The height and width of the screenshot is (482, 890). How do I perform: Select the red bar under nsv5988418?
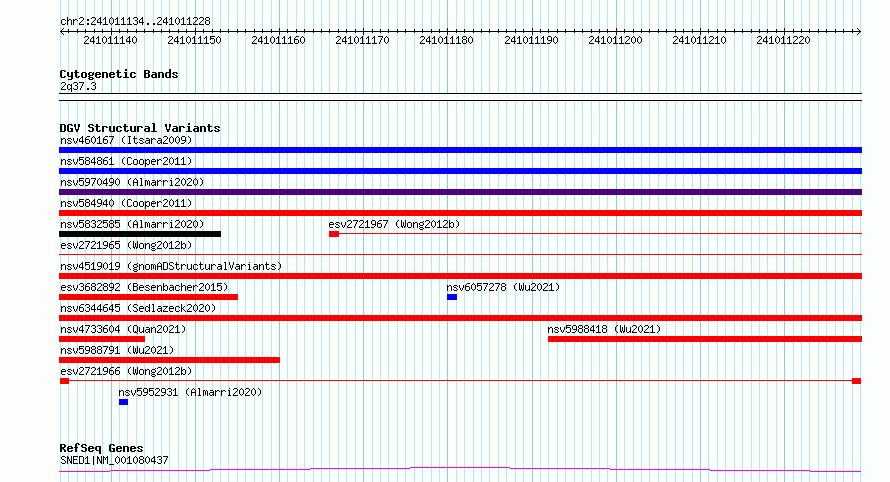coord(705,339)
